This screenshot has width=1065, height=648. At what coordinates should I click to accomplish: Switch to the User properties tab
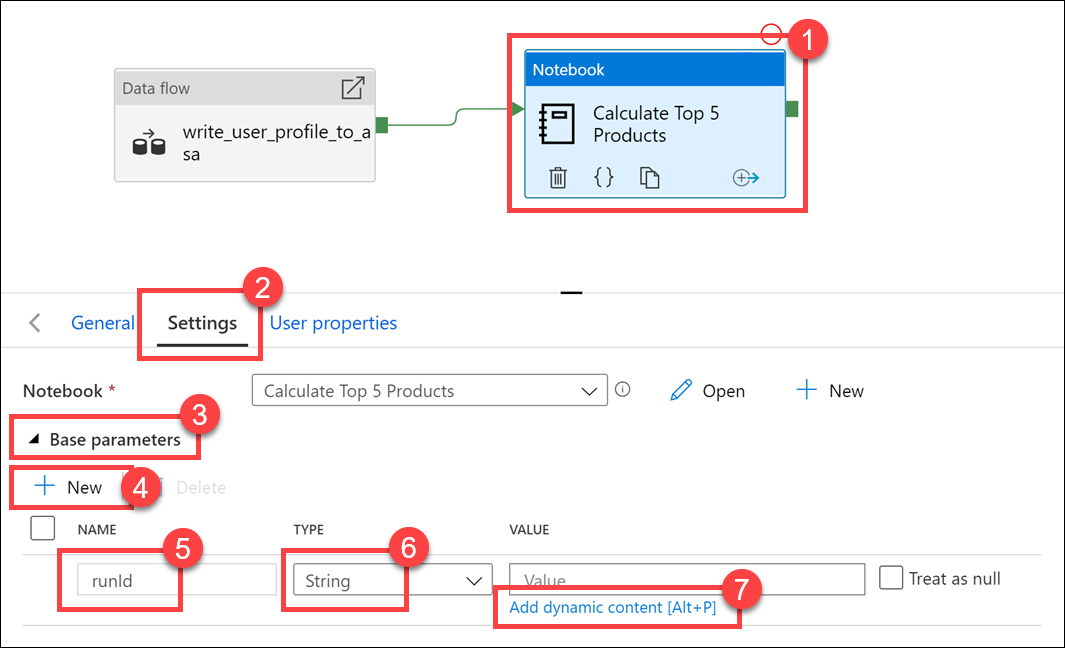click(x=333, y=323)
